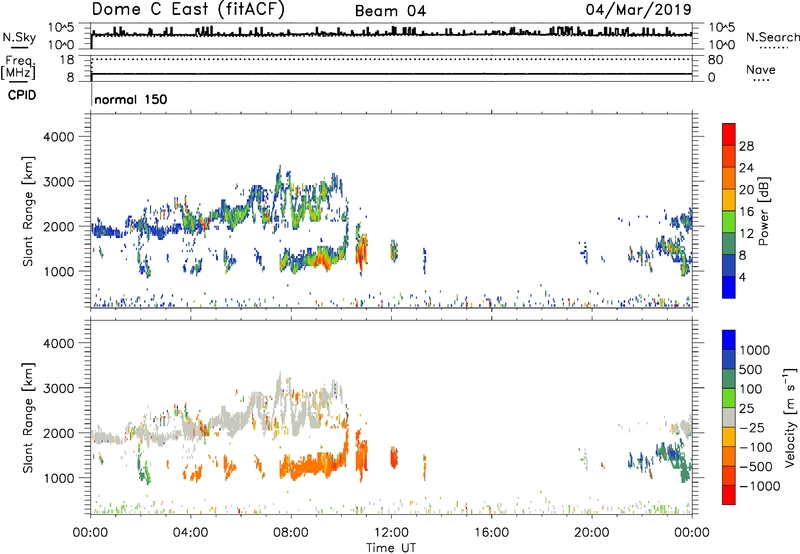Click the Nave axis value 80

pyautogui.click(x=715, y=60)
